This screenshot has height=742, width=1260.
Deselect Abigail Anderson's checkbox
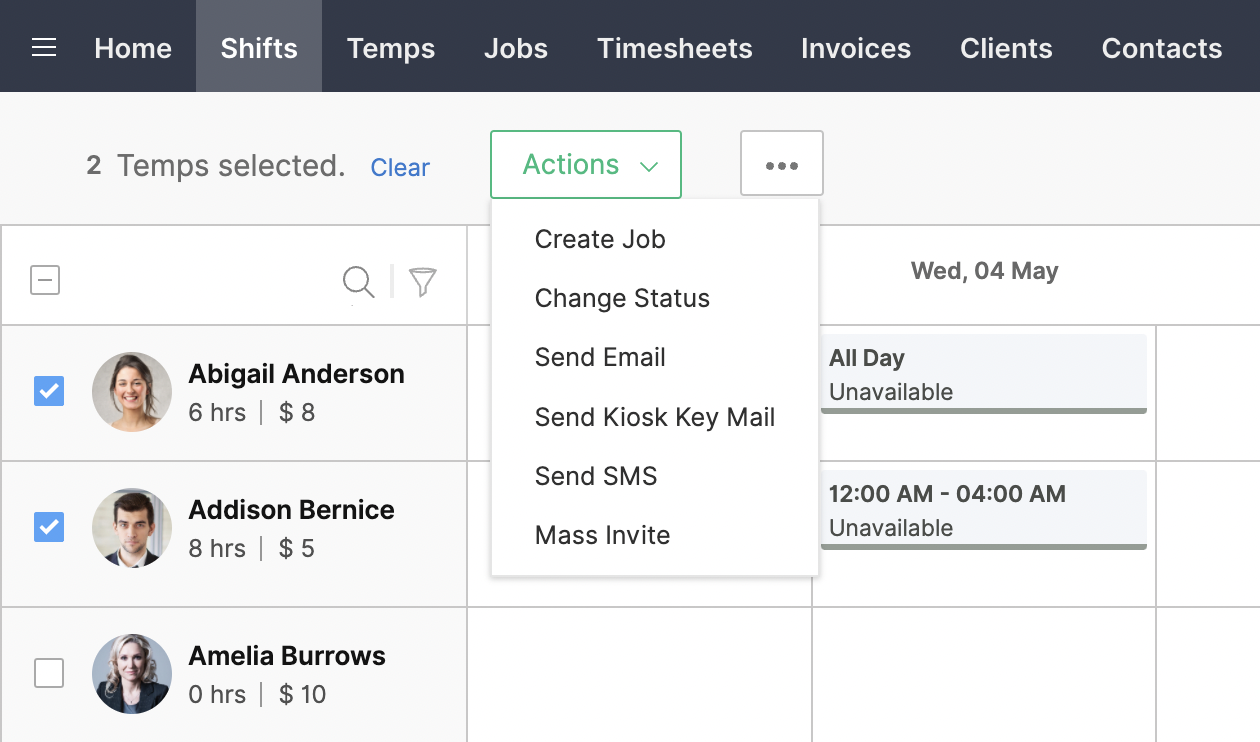click(x=48, y=391)
